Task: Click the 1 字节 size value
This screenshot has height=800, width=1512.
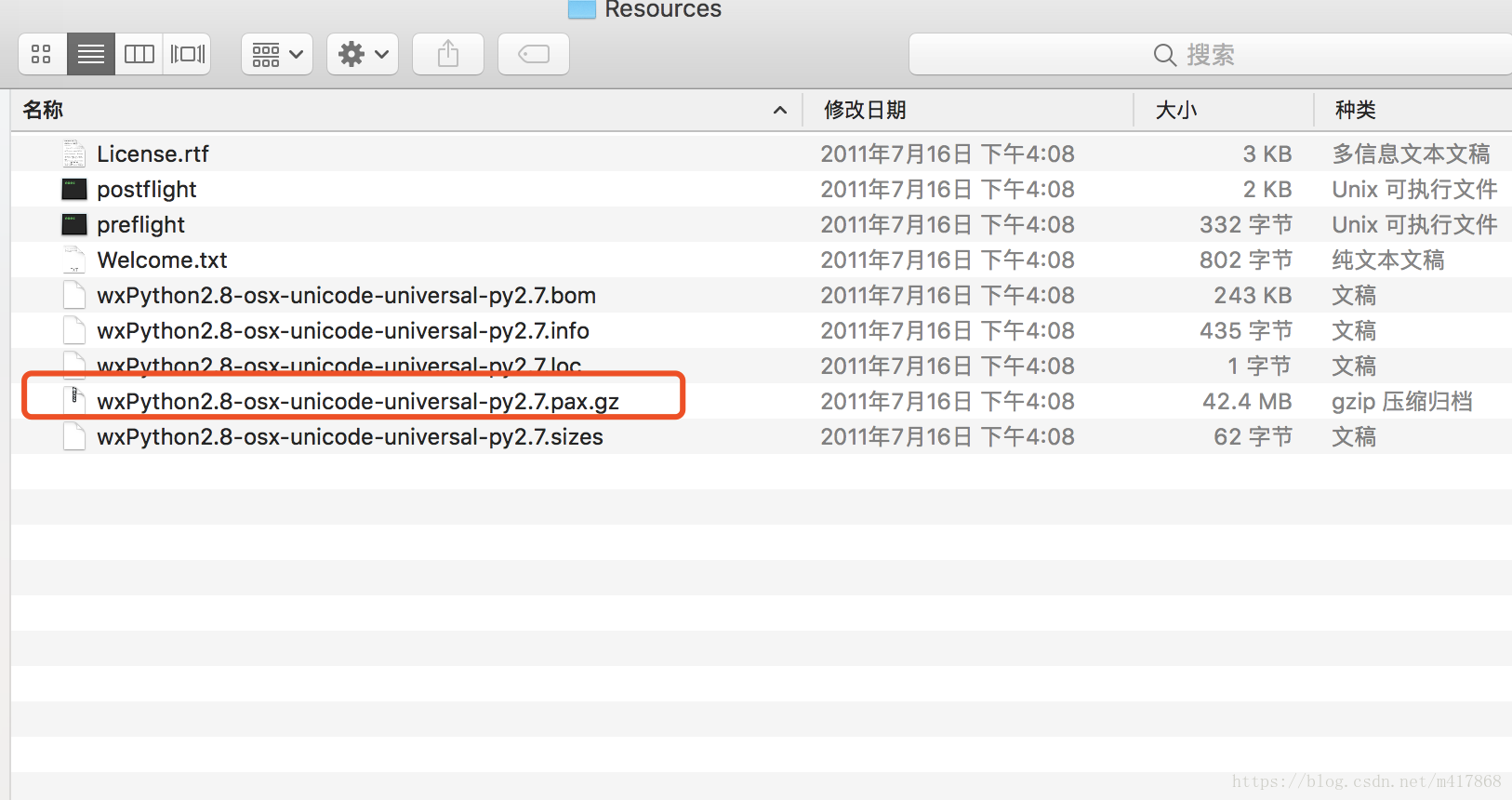Action: 1259,366
